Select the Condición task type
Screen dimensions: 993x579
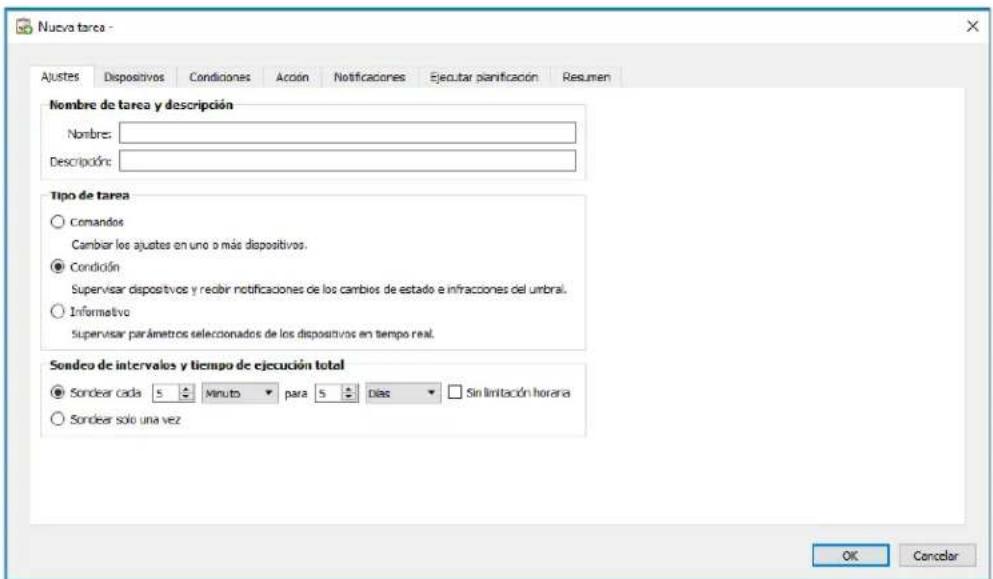(59, 264)
